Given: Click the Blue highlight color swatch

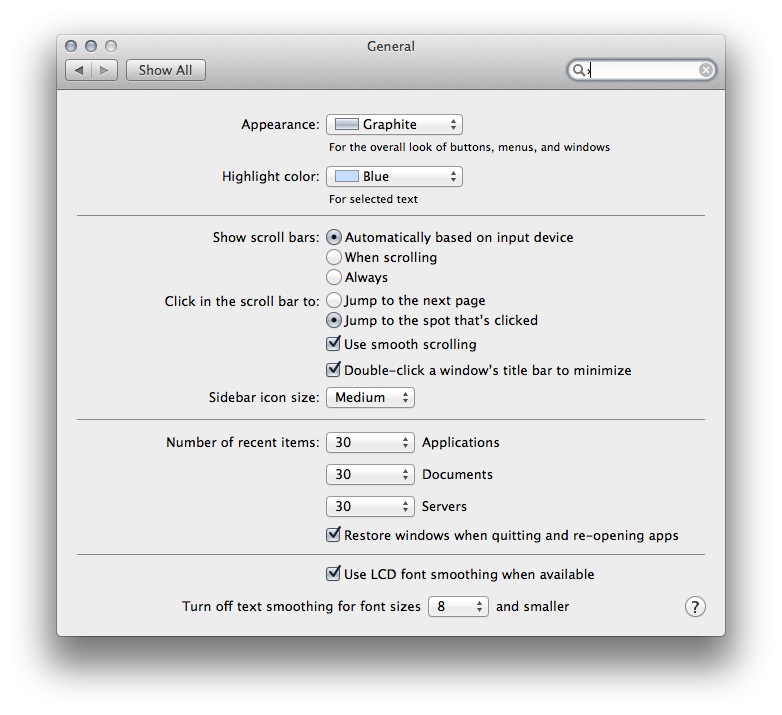Looking at the screenshot, I should pyautogui.click(x=347, y=177).
